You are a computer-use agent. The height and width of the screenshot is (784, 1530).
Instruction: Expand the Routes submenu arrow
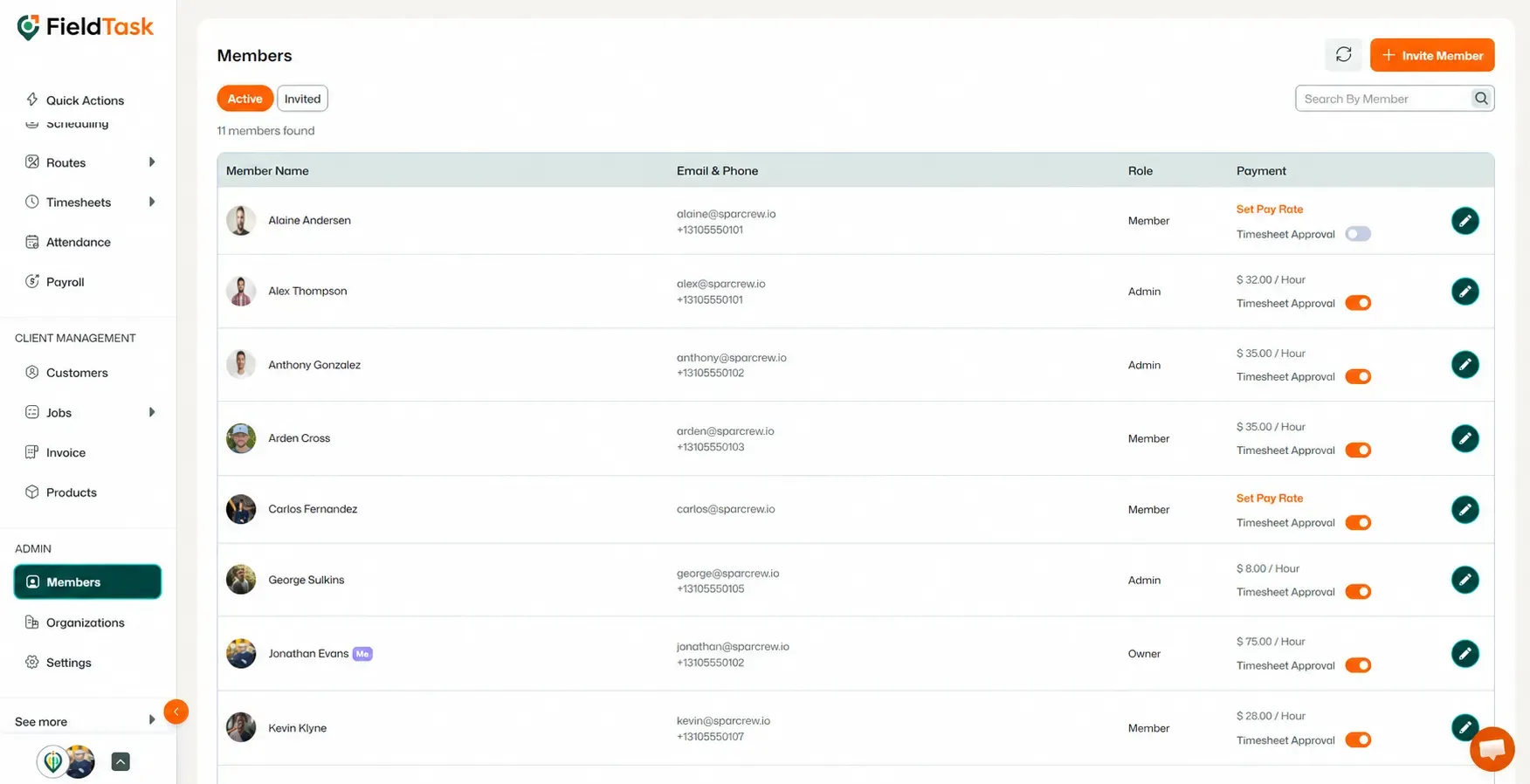(152, 162)
